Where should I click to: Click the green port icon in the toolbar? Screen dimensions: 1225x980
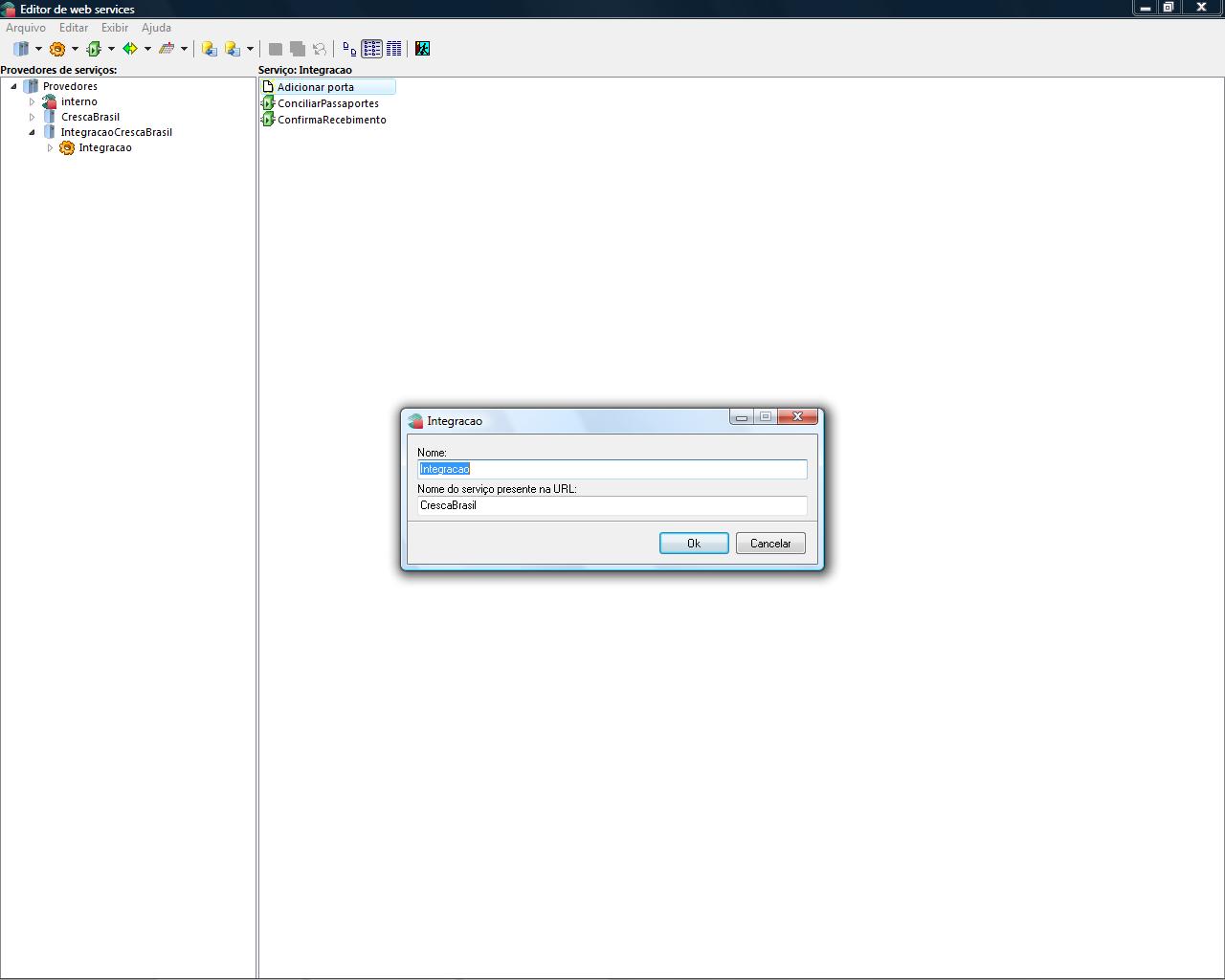[94, 49]
